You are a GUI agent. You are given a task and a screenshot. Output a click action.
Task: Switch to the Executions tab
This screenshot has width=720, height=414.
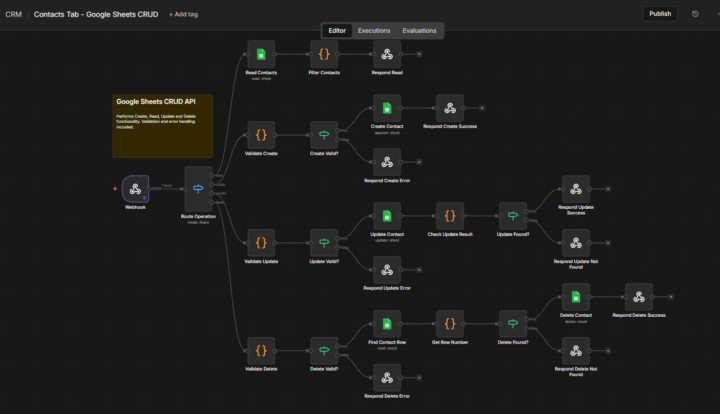coord(374,31)
